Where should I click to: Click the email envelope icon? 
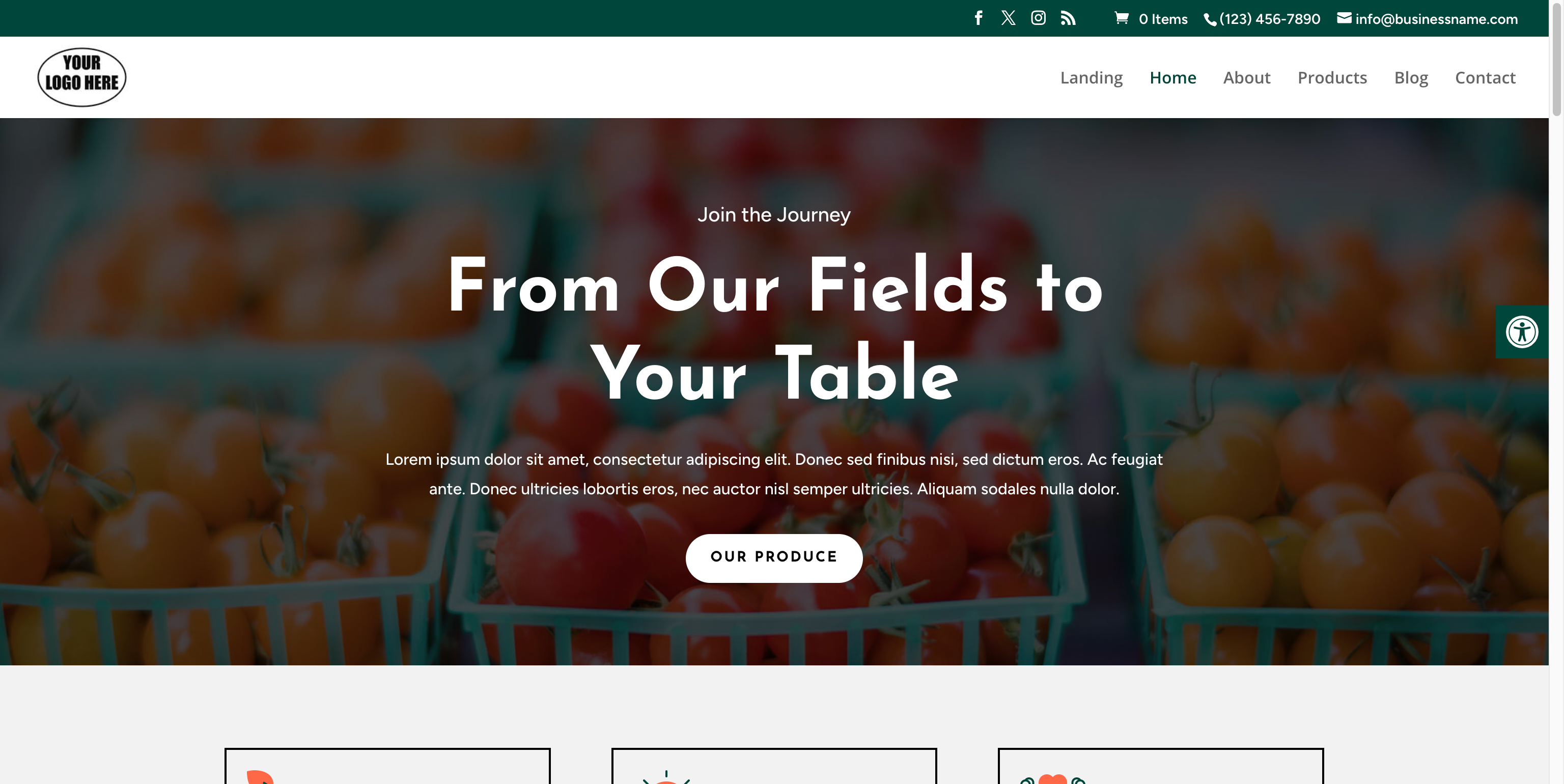coord(1344,18)
